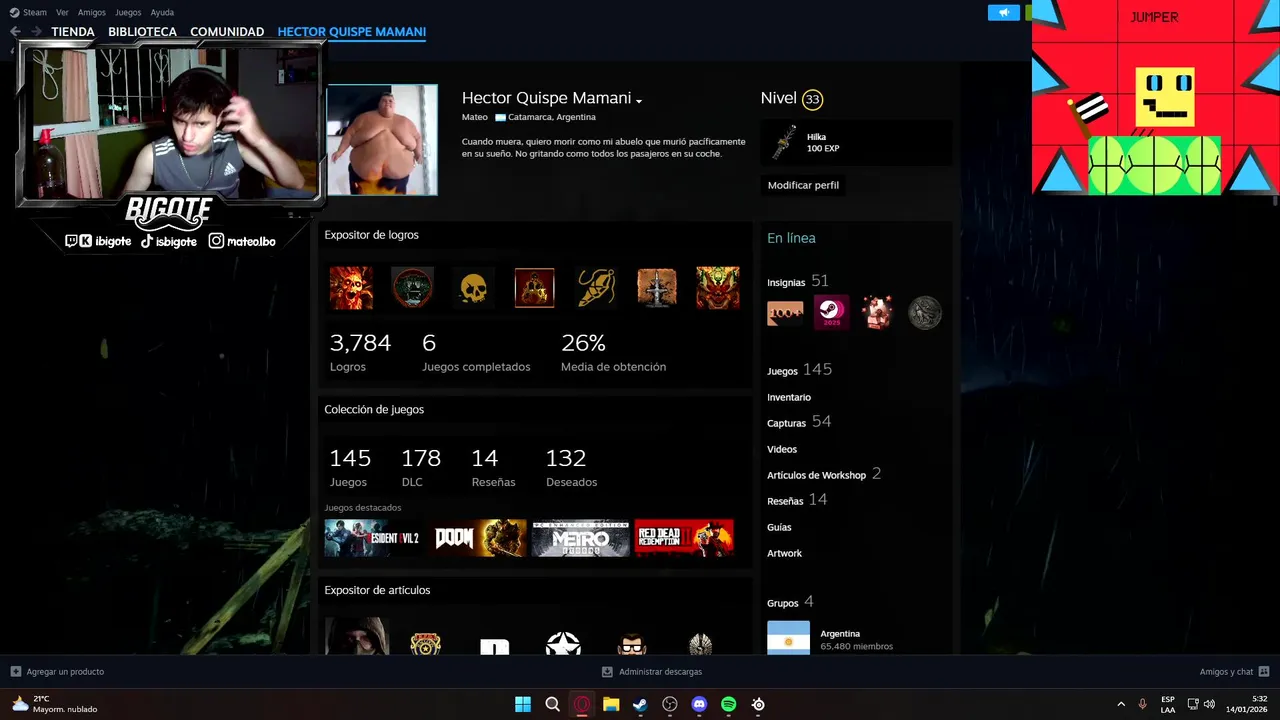
Task: Open the silver coin badge
Action: click(x=925, y=313)
